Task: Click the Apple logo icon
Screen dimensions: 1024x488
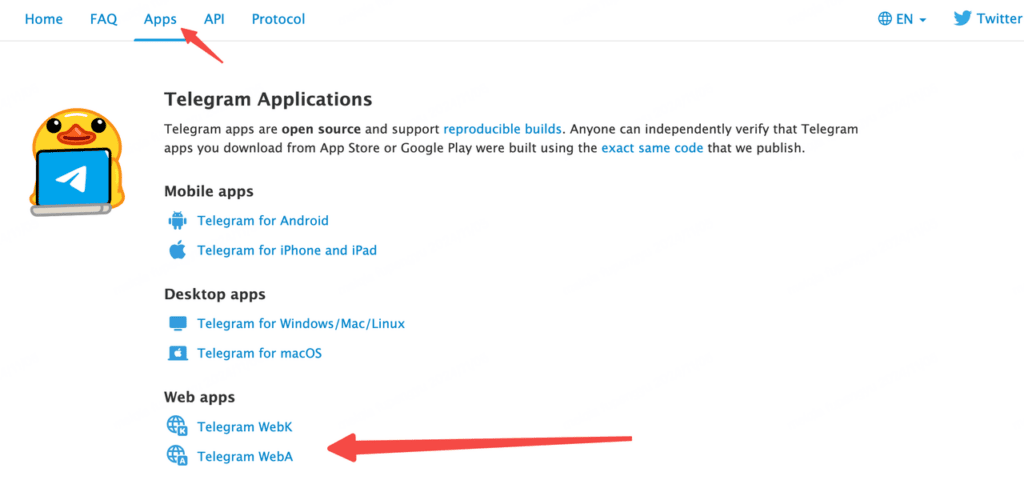Action: point(177,250)
